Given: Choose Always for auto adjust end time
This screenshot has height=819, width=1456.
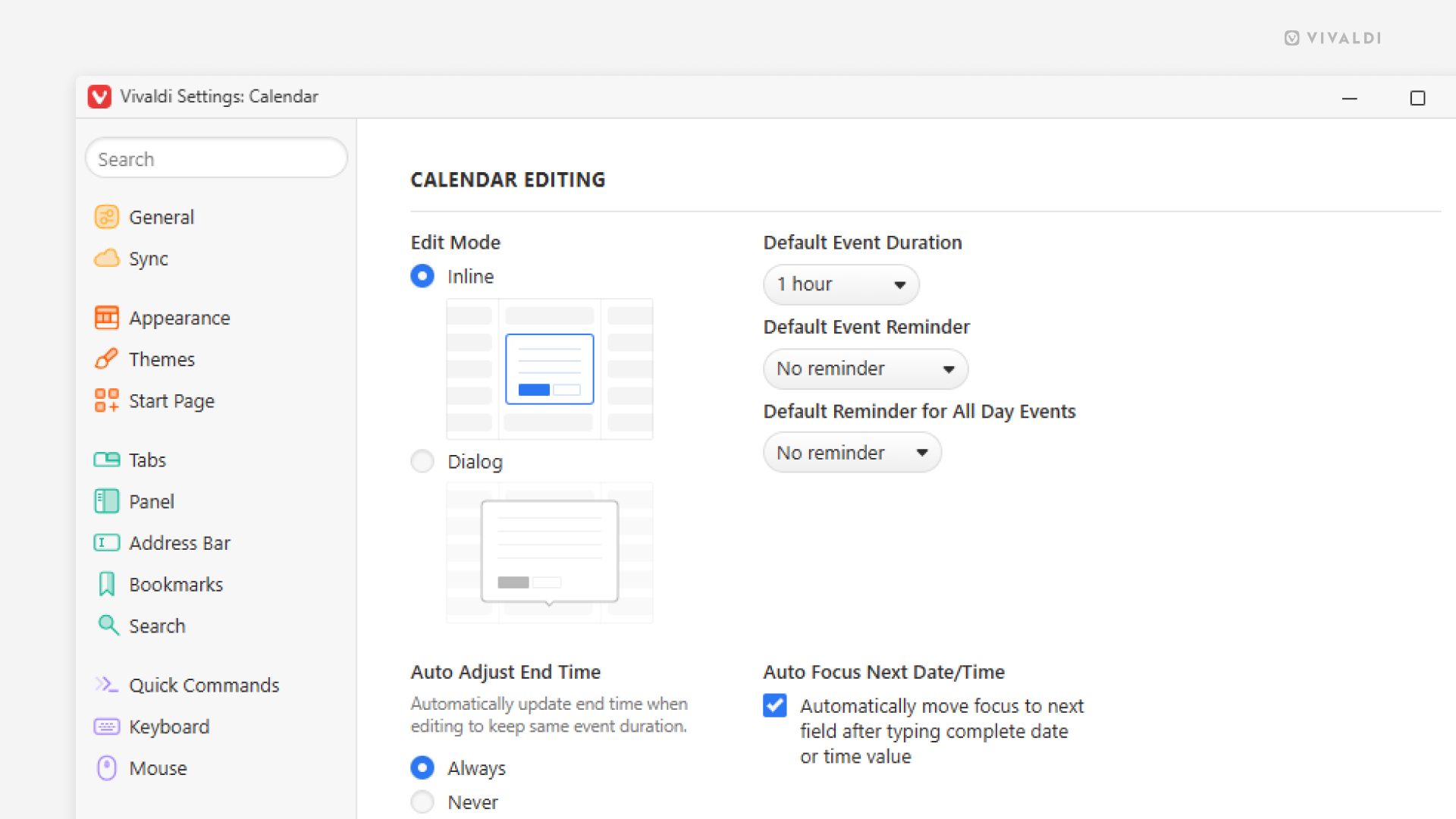Looking at the screenshot, I should click(422, 767).
